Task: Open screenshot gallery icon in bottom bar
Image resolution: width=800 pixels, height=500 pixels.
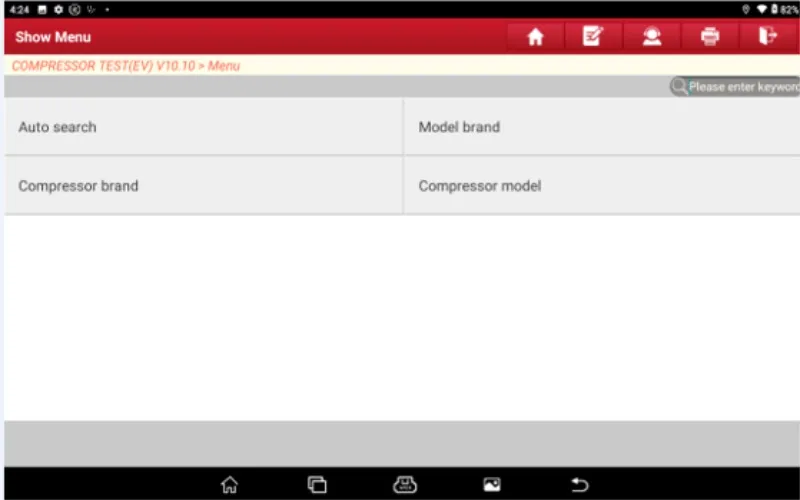Action: [492, 485]
